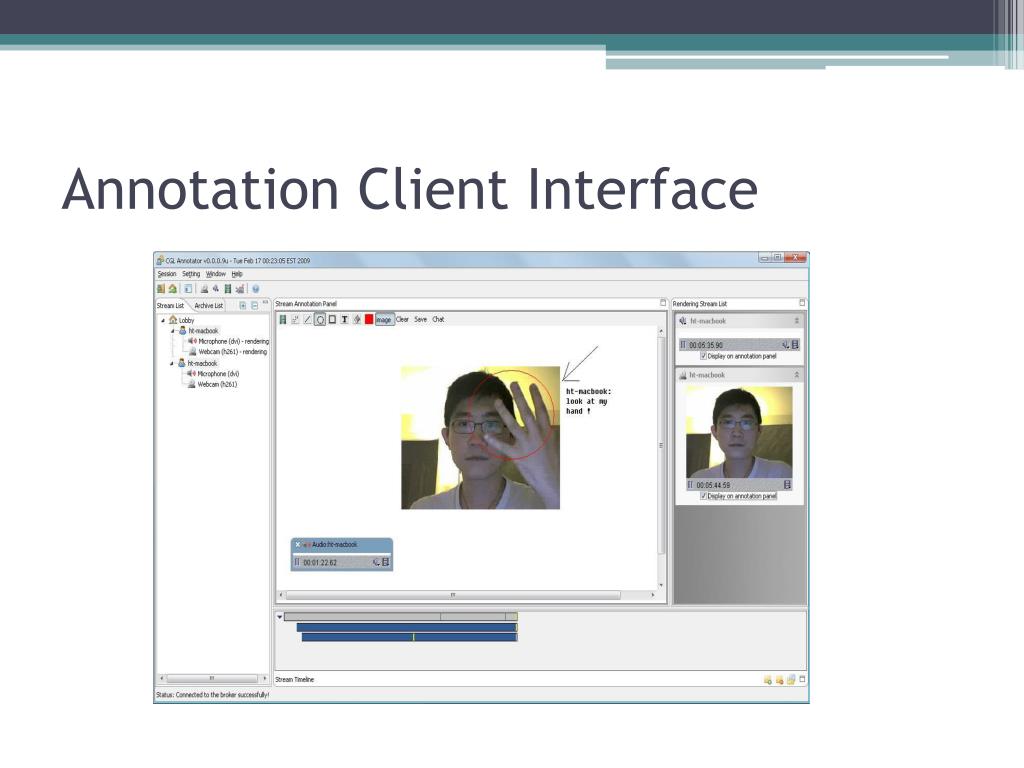Click Chat in the annotation toolbar

[438, 319]
